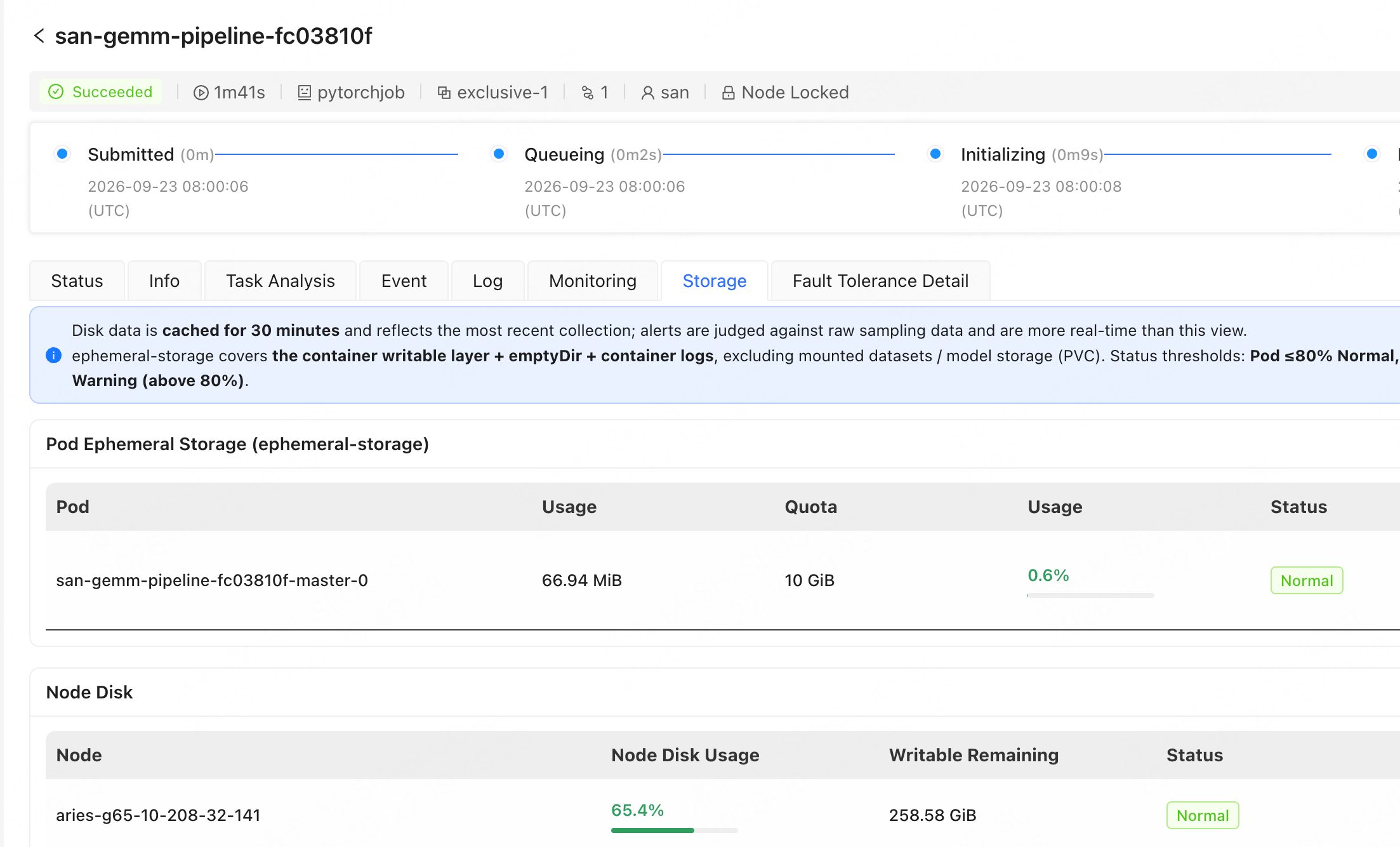Screen dimensions: 1400x847
Task: Go back using the left chevron arrow
Action: coord(39,36)
